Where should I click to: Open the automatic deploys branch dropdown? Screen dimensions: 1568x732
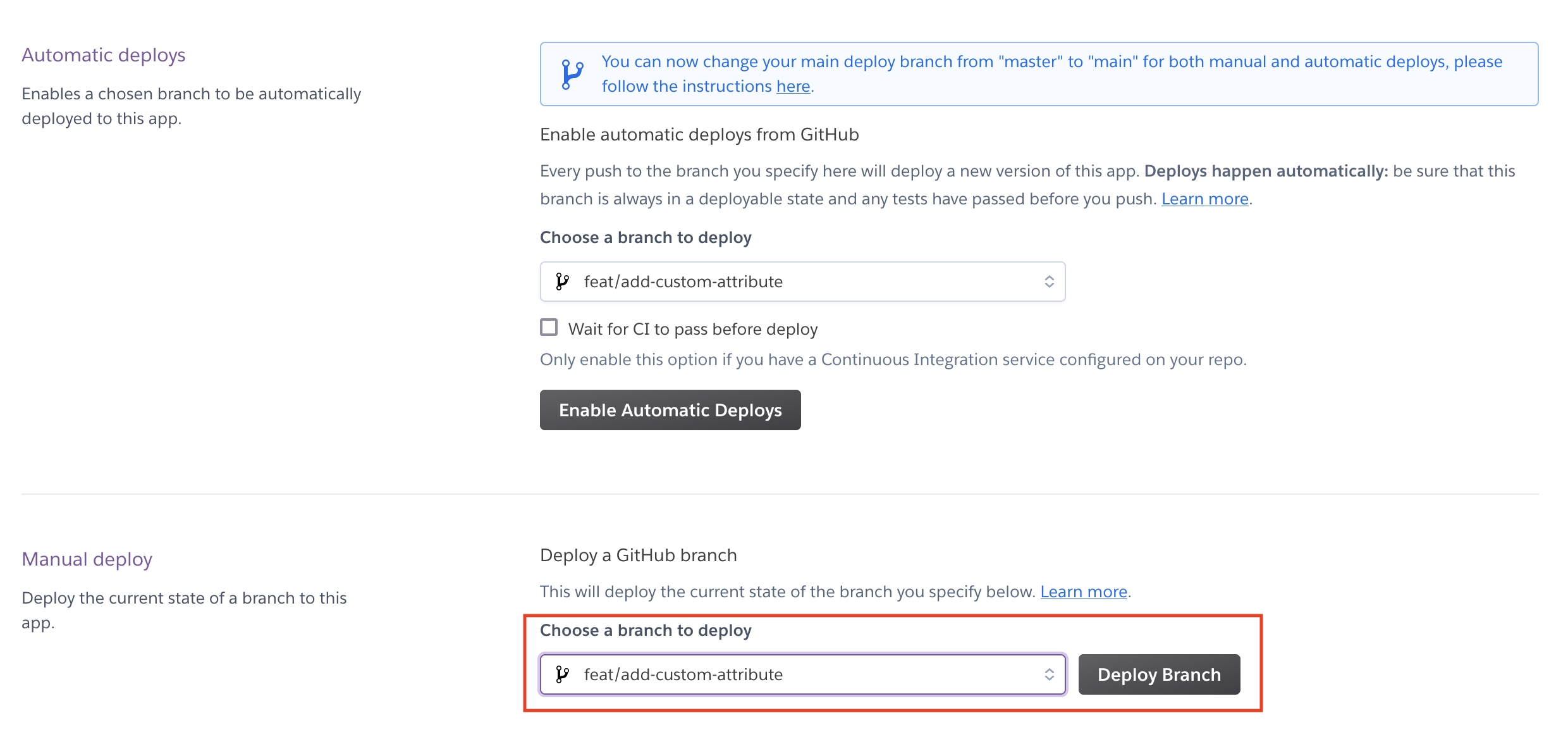tap(802, 282)
